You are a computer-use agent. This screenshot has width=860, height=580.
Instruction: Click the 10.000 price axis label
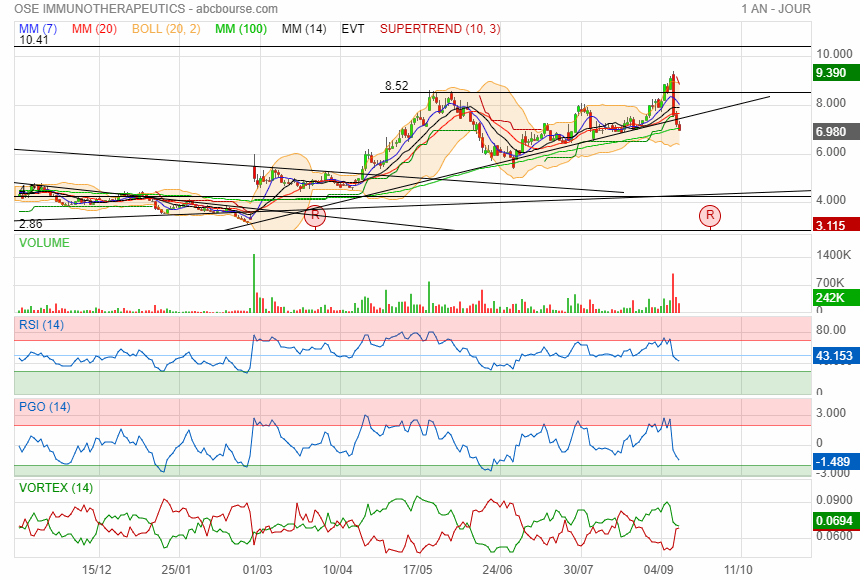click(834, 54)
